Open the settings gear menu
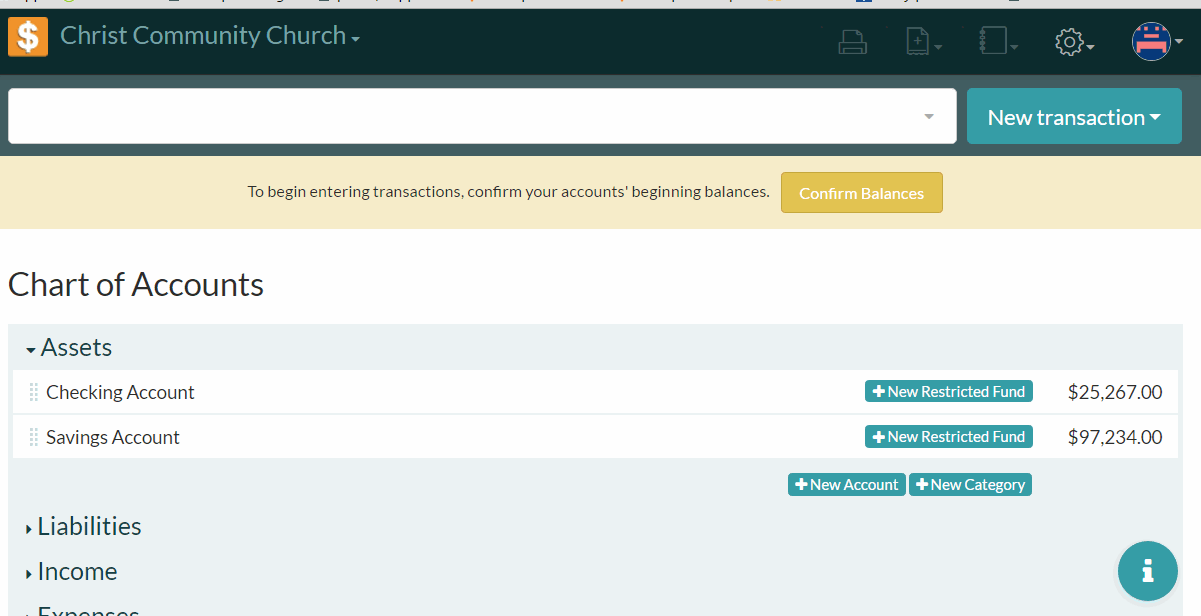Image resolution: width=1201 pixels, height=616 pixels. click(x=1074, y=42)
